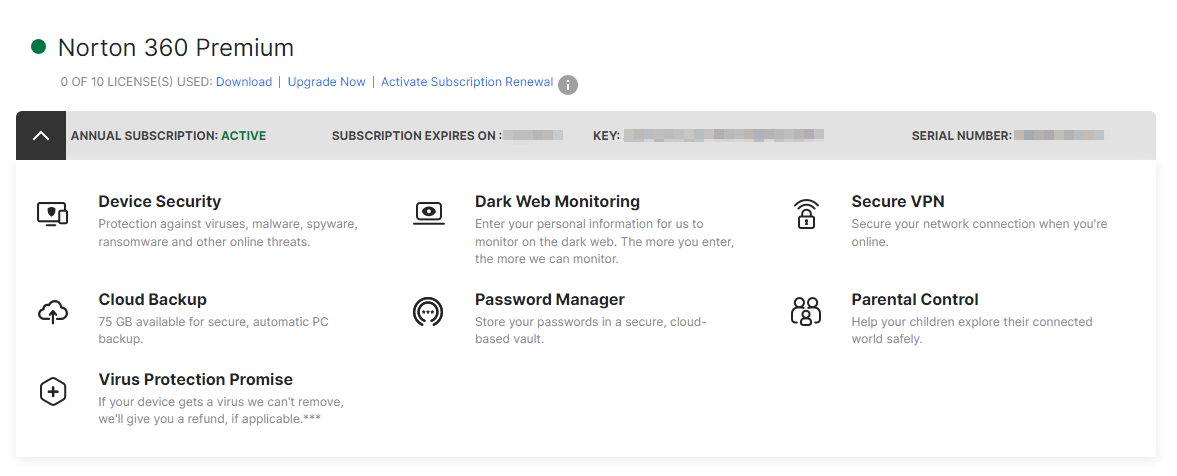Click Activate Subscription Renewal link
The width and height of the screenshot is (1177, 476).
pos(466,82)
